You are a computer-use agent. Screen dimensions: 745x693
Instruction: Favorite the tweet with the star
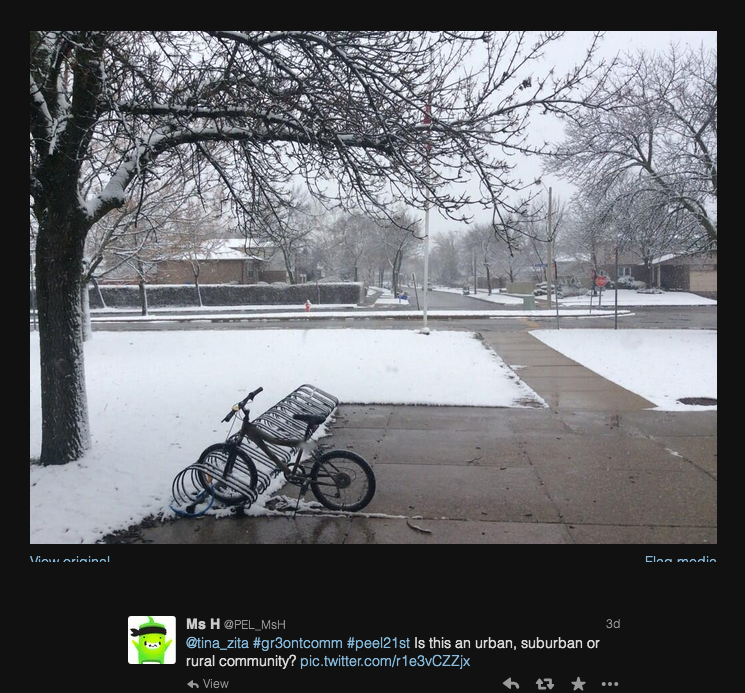pyautogui.click(x=578, y=684)
